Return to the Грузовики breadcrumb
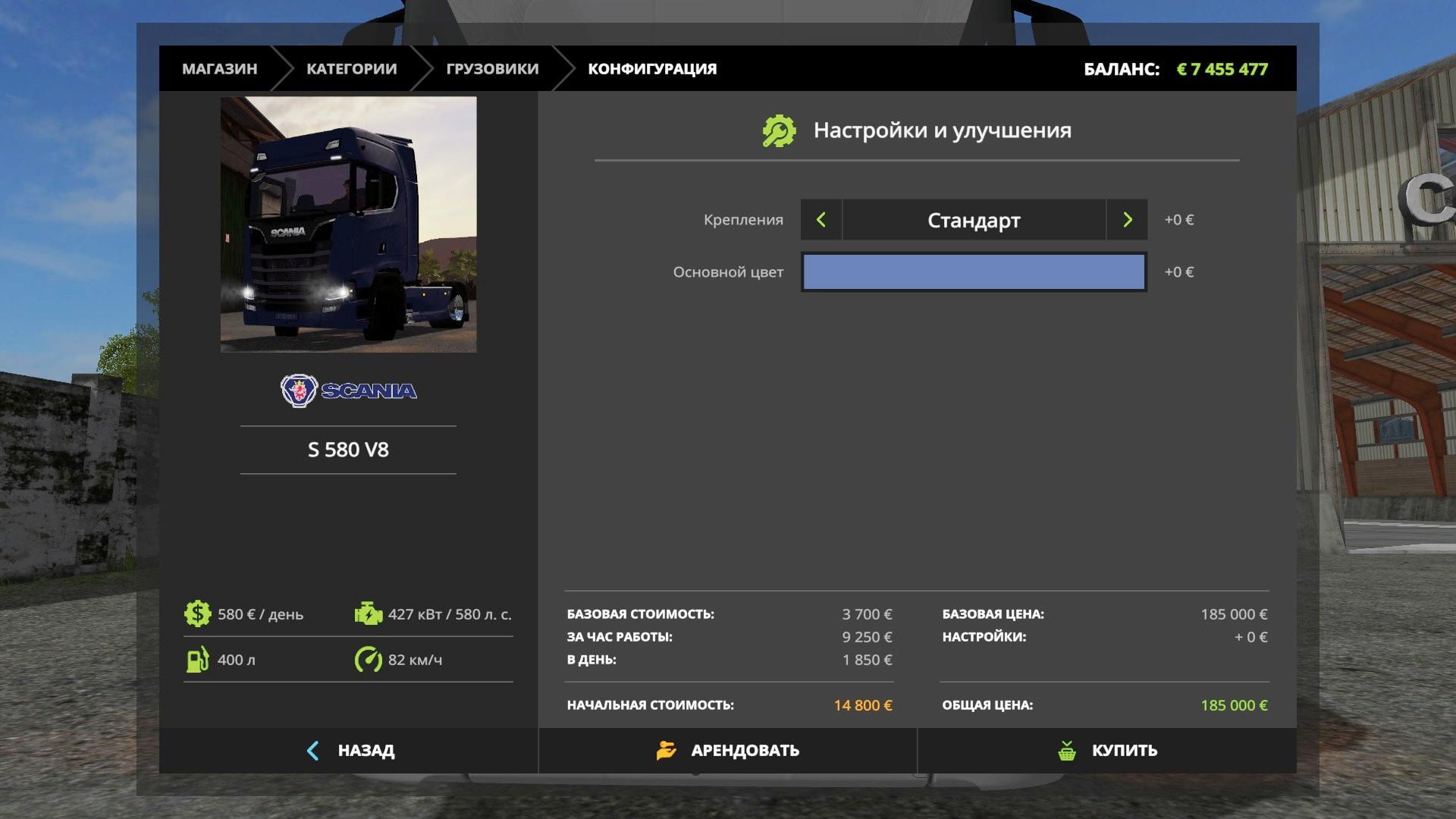Image resolution: width=1456 pixels, height=819 pixels. [x=492, y=69]
